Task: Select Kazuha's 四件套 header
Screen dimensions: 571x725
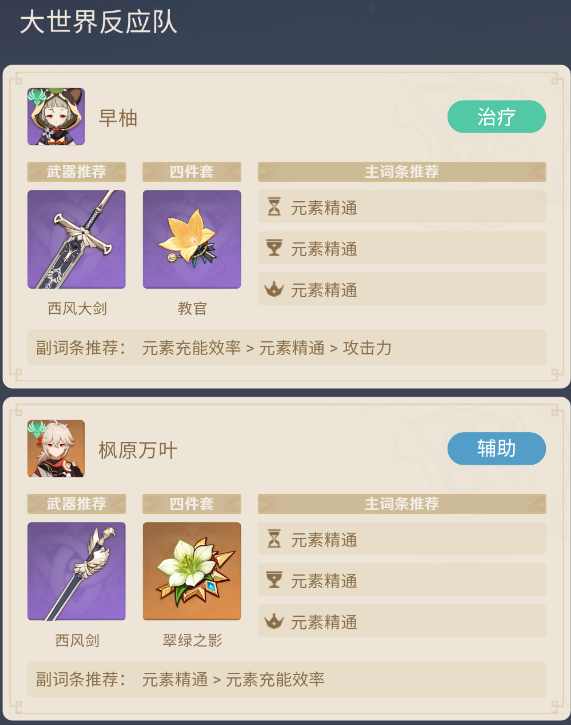Action: point(192,504)
